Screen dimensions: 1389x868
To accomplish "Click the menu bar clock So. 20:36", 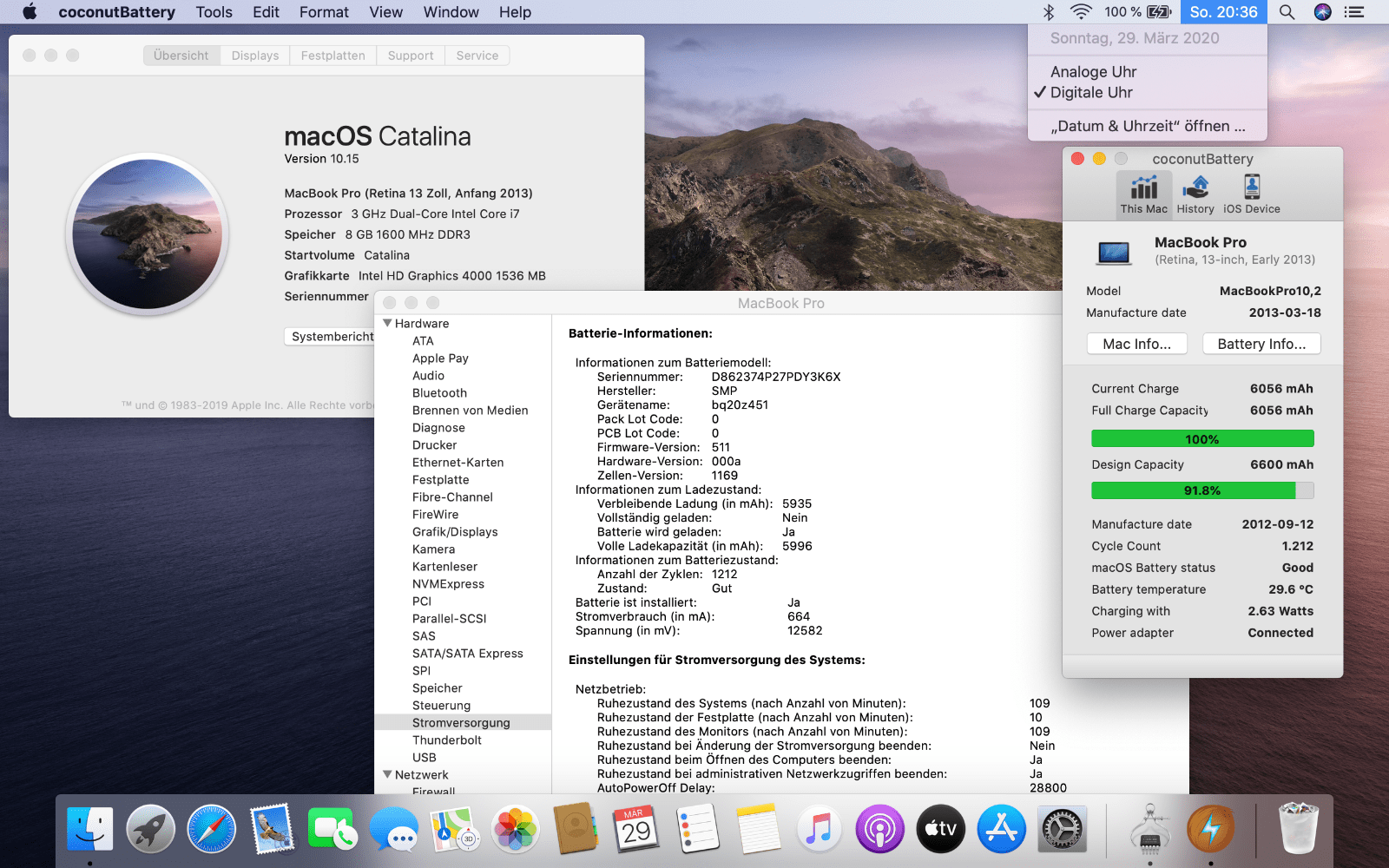I will click(x=1223, y=12).
